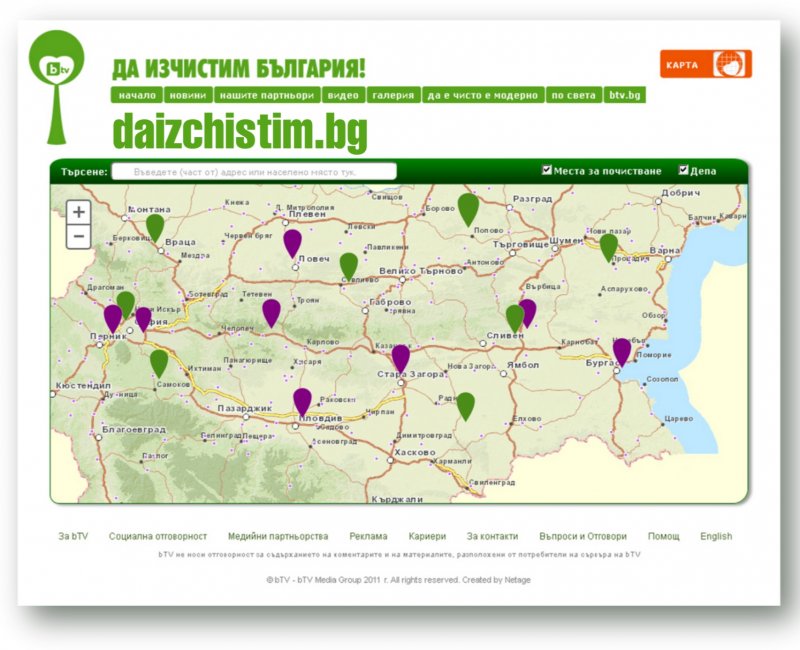This screenshot has width=800, height=650.
Task: Click the daizchistim.bg site title
Action: (x=240, y=132)
